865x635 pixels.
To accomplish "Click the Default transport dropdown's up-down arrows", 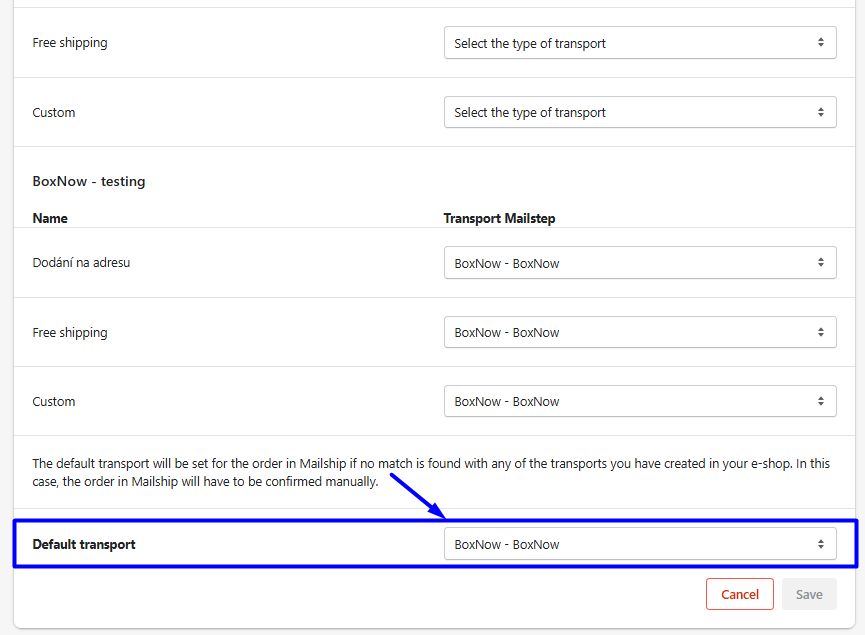I will pos(820,544).
